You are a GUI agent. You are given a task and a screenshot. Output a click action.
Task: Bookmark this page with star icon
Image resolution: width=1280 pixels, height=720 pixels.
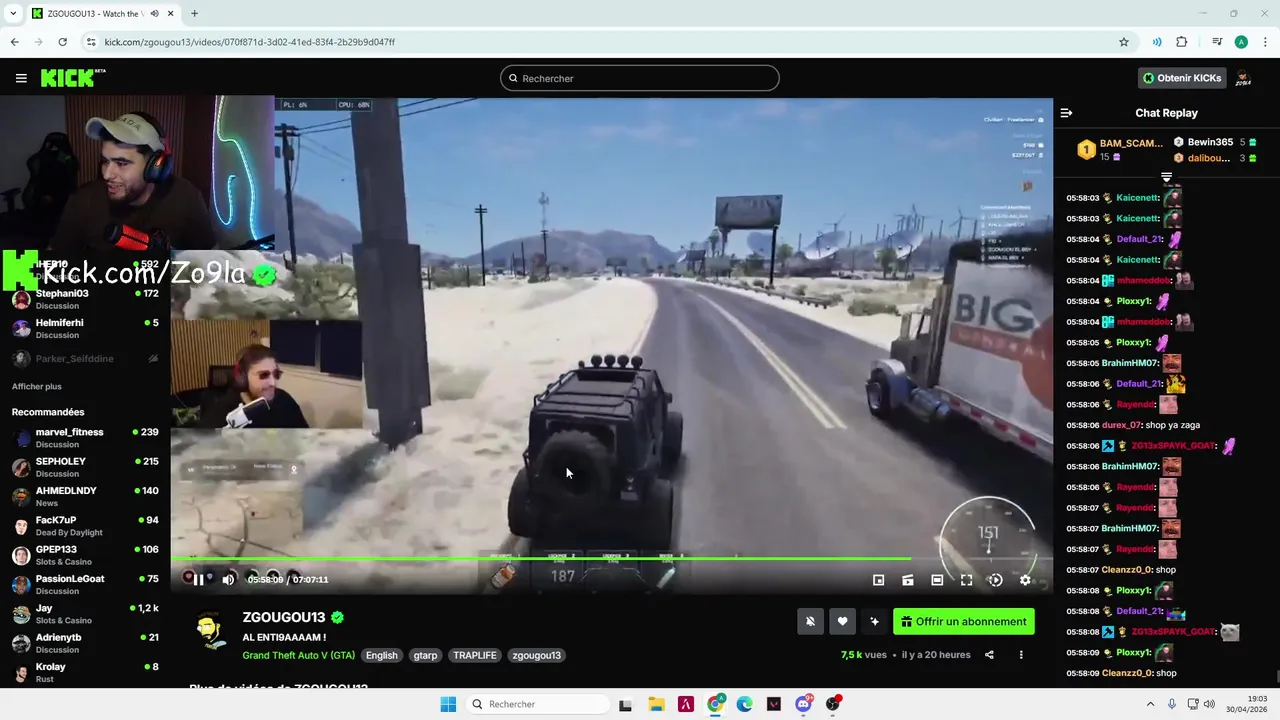click(1124, 42)
